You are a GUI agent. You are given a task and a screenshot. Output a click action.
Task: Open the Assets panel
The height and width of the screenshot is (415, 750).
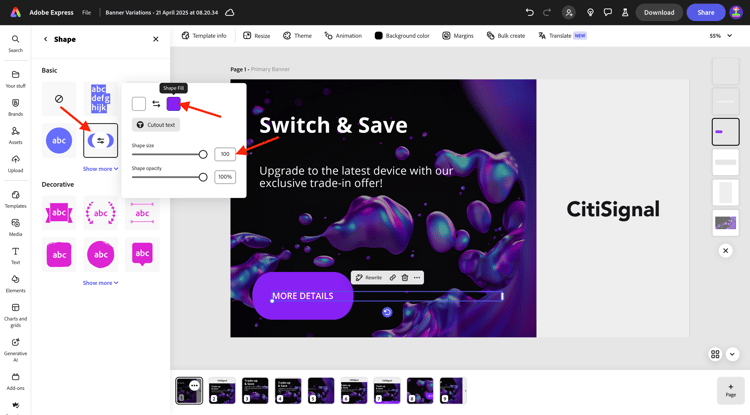click(x=15, y=135)
